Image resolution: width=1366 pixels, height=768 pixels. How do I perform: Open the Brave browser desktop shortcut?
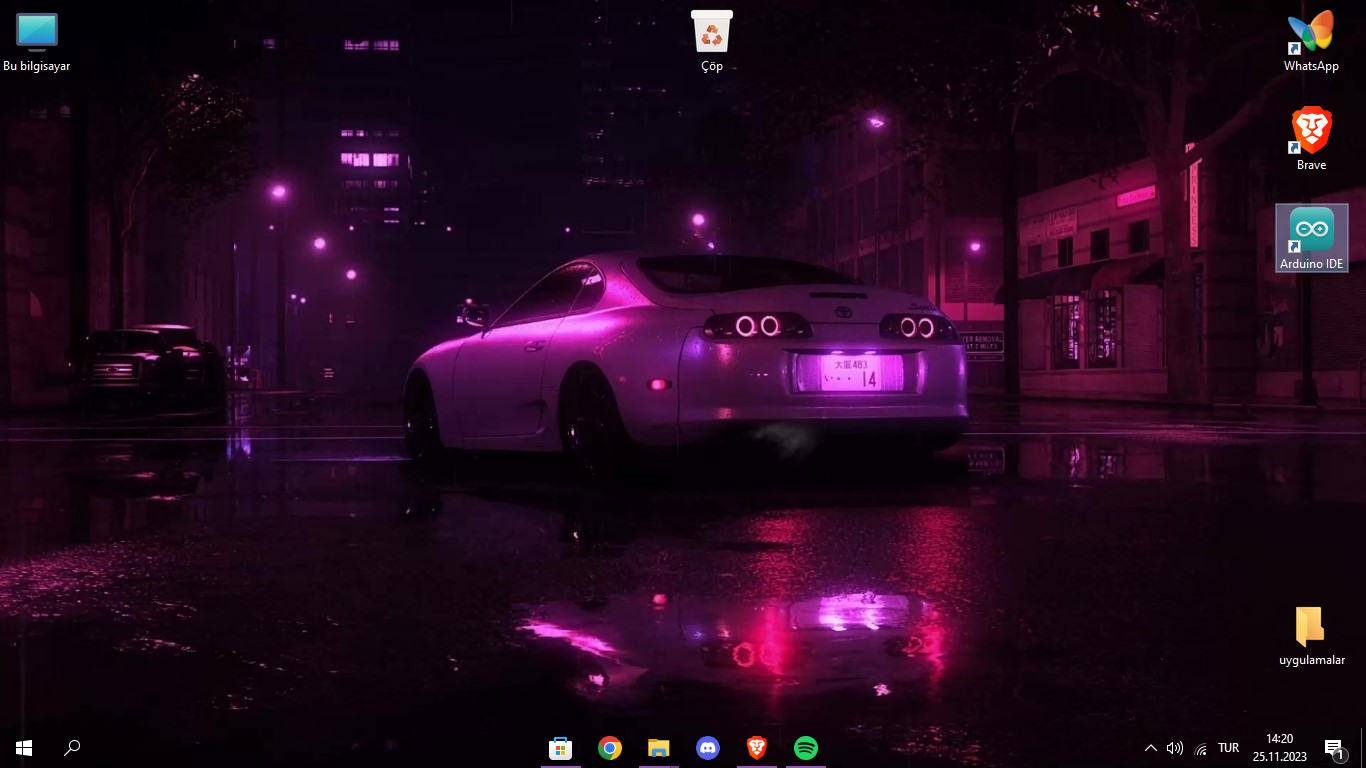pyautogui.click(x=1310, y=130)
